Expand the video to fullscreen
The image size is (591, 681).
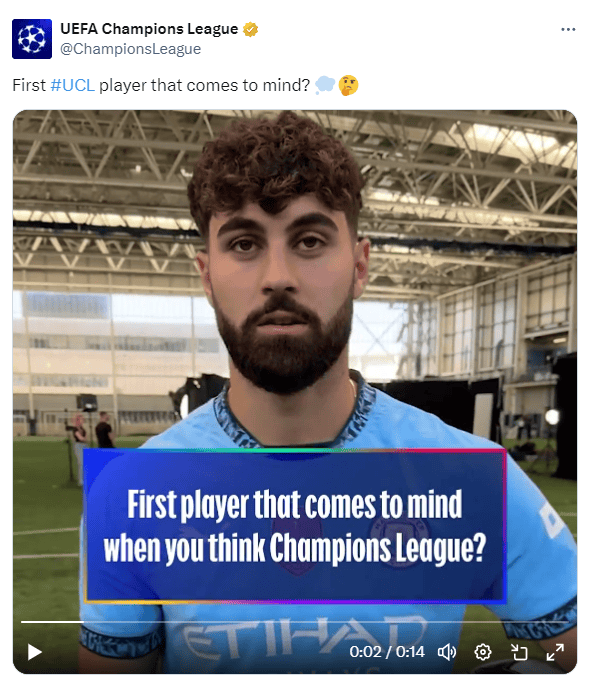555,651
